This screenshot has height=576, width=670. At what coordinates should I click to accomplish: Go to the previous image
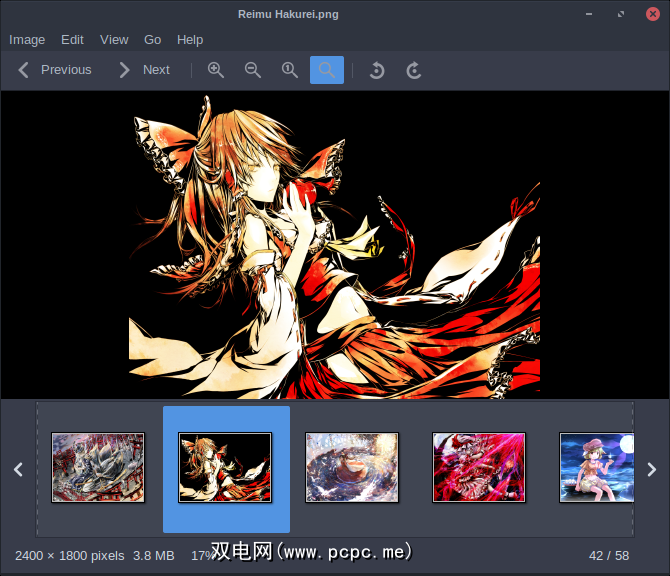pos(55,70)
